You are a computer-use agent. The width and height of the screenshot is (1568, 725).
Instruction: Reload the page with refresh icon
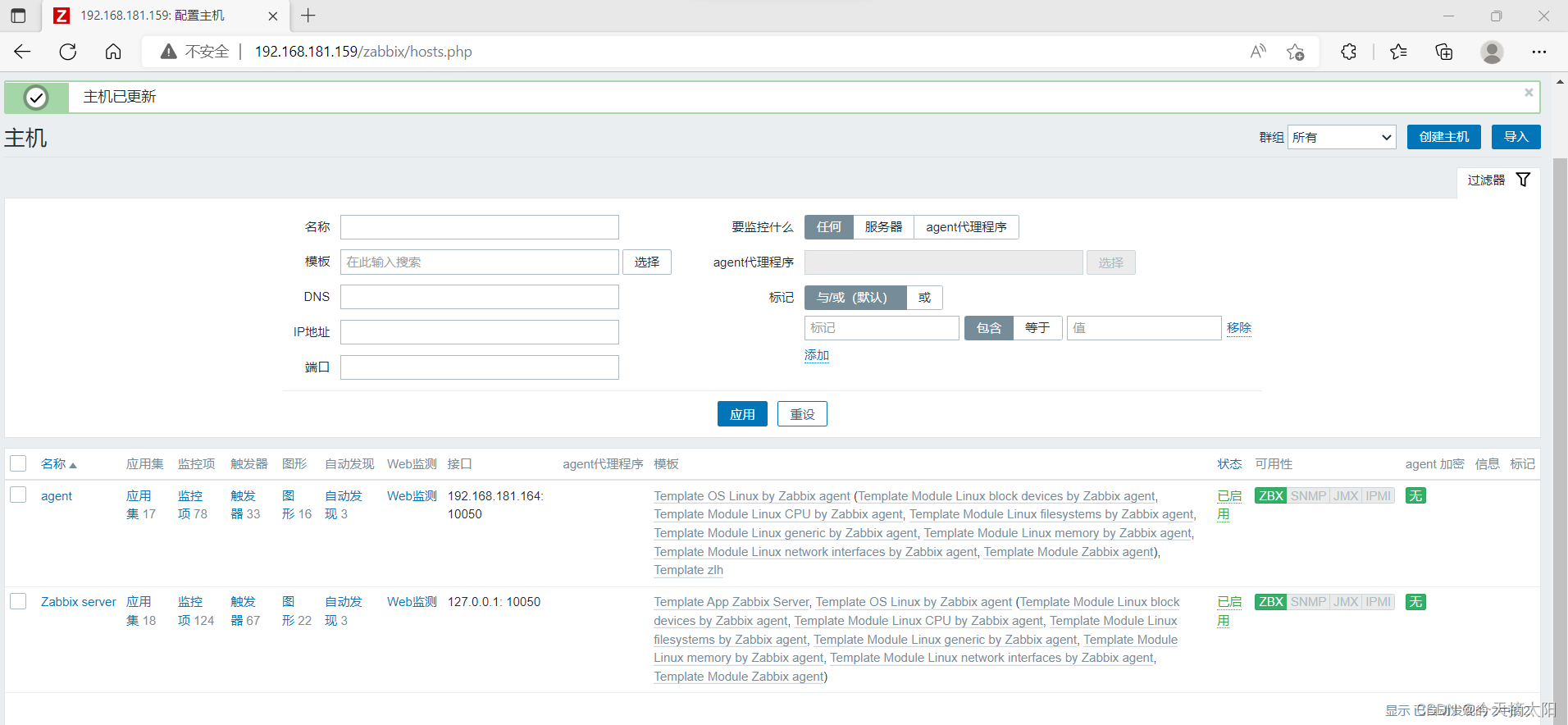pos(68,52)
